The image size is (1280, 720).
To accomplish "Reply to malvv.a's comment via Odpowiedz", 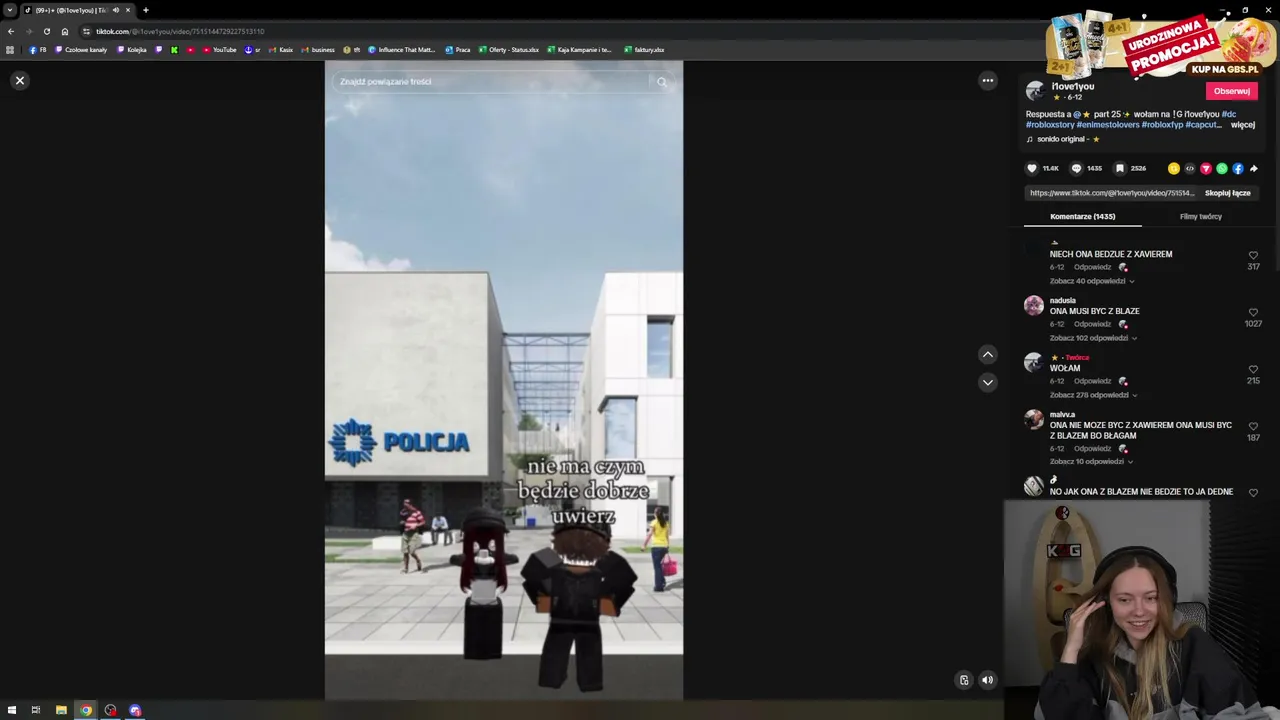I will tap(1093, 449).
